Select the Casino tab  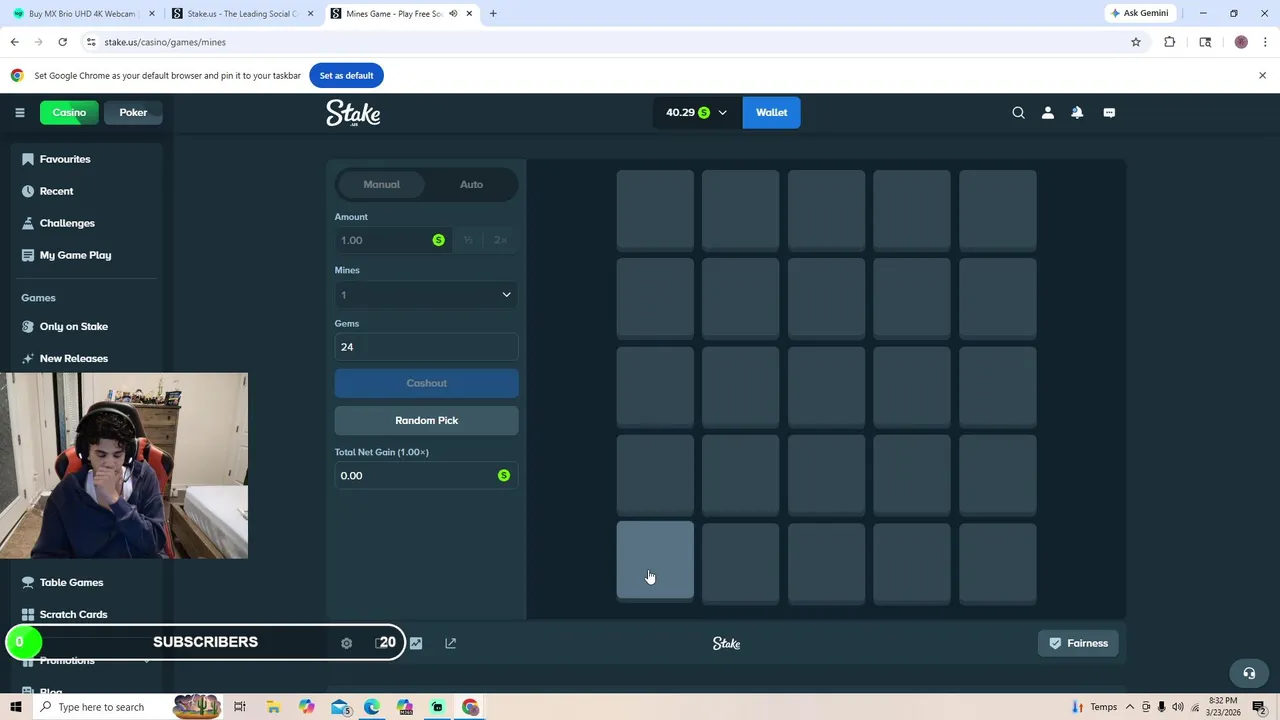pos(69,113)
